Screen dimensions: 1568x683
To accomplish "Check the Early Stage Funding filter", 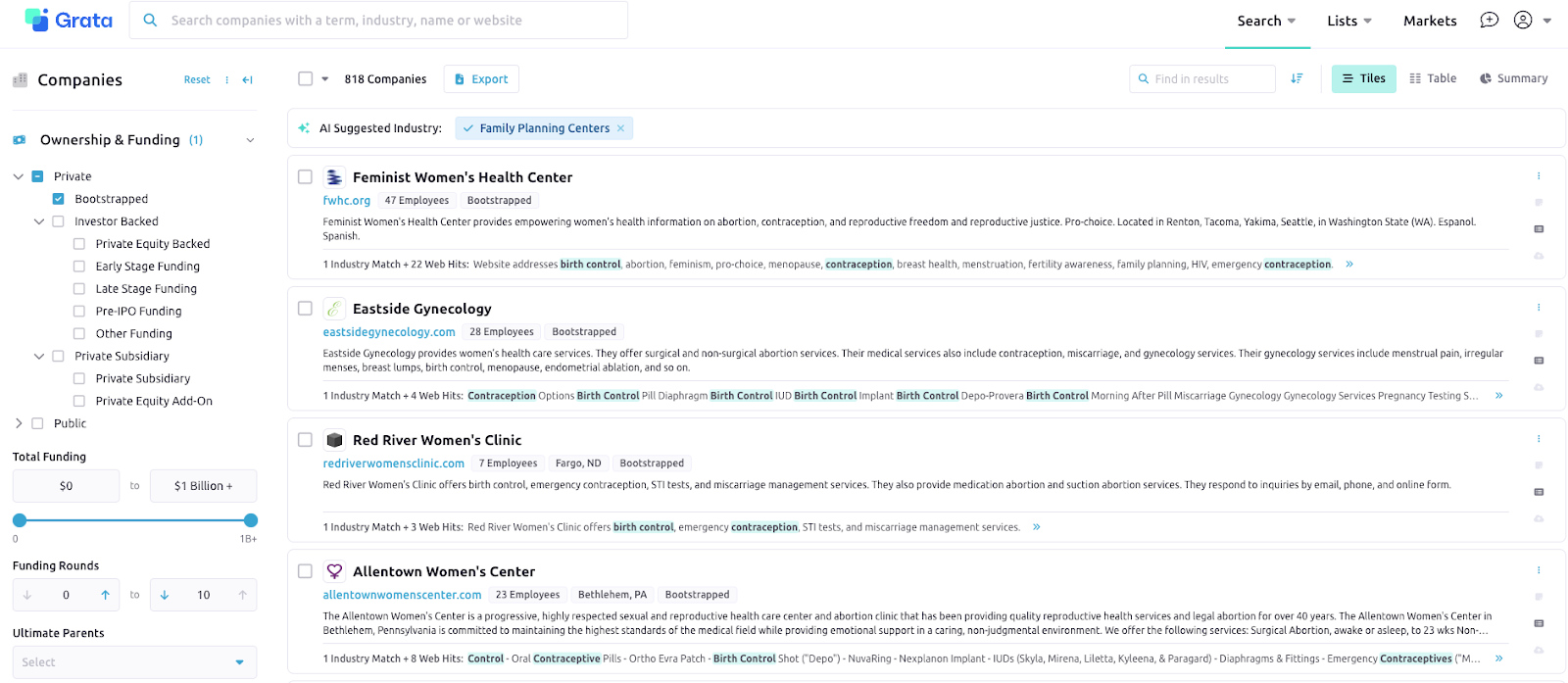I will tap(79, 267).
